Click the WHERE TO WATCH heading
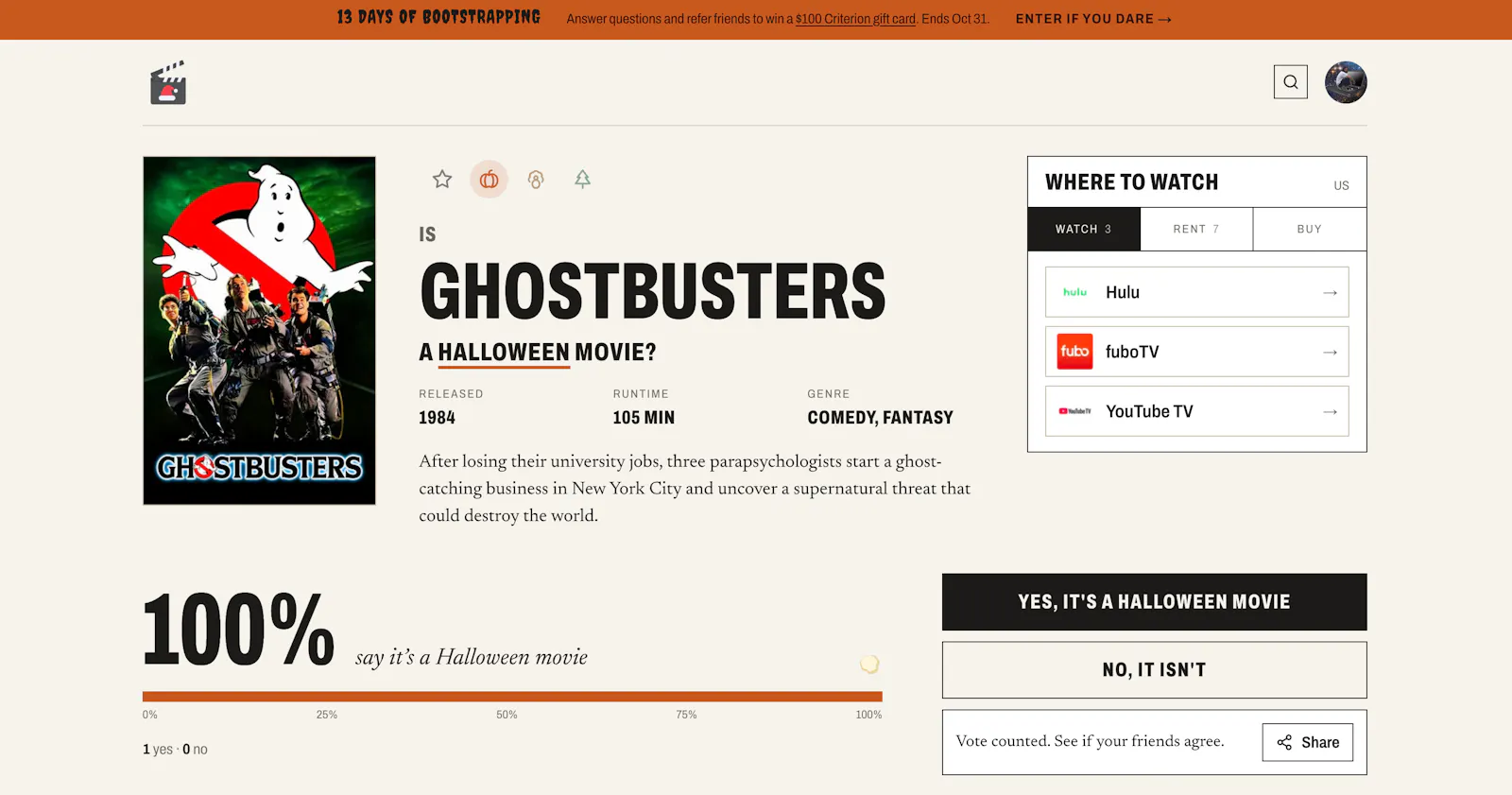The height and width of the screenshot is (795, 1512). pos(1131,182)
